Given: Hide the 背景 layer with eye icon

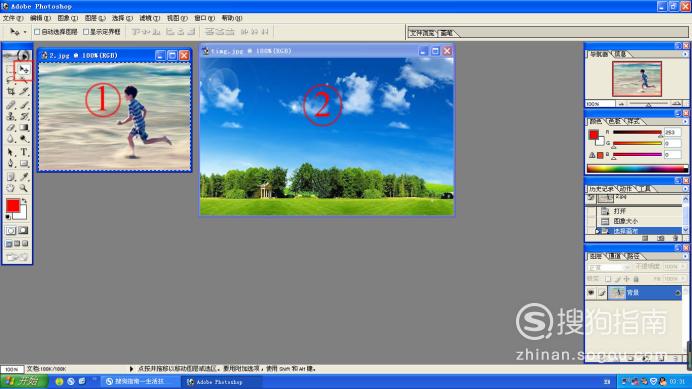Looking at the screenshot, I should 591,293.
